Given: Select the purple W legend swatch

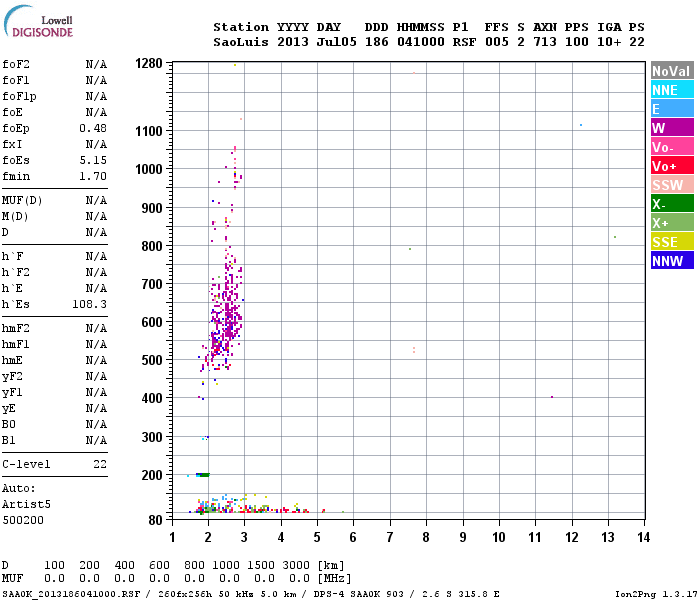Looking at the screenshot, I should coord(672,128).
